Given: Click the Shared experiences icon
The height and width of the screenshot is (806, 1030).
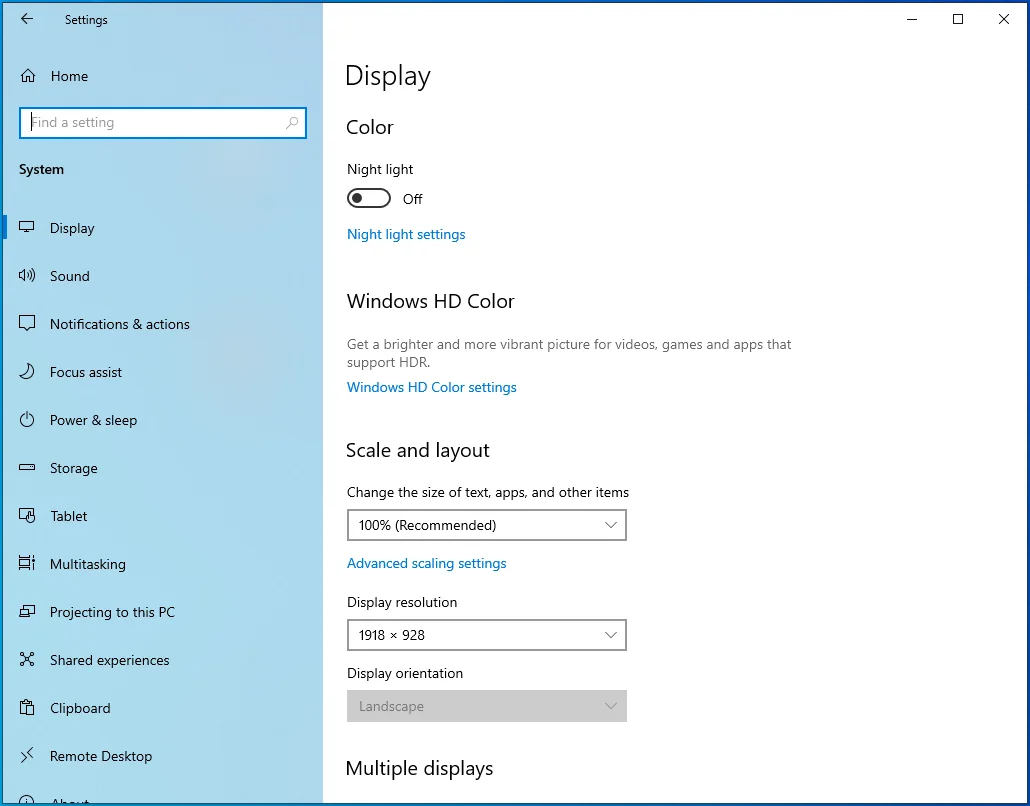Looking at the screenshot, I should [27, 659].
